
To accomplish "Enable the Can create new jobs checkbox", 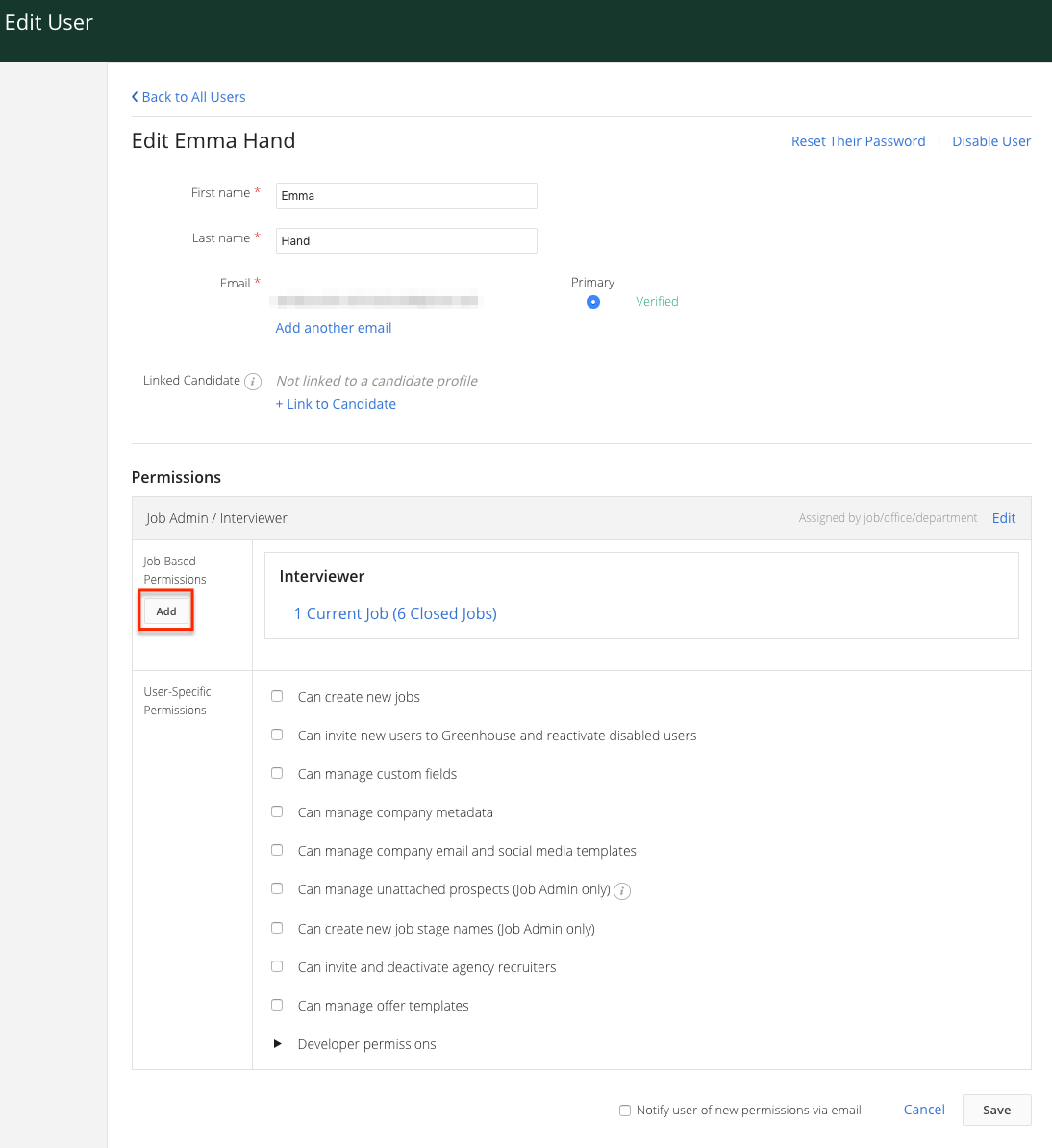I will click(x=277, y=696).
